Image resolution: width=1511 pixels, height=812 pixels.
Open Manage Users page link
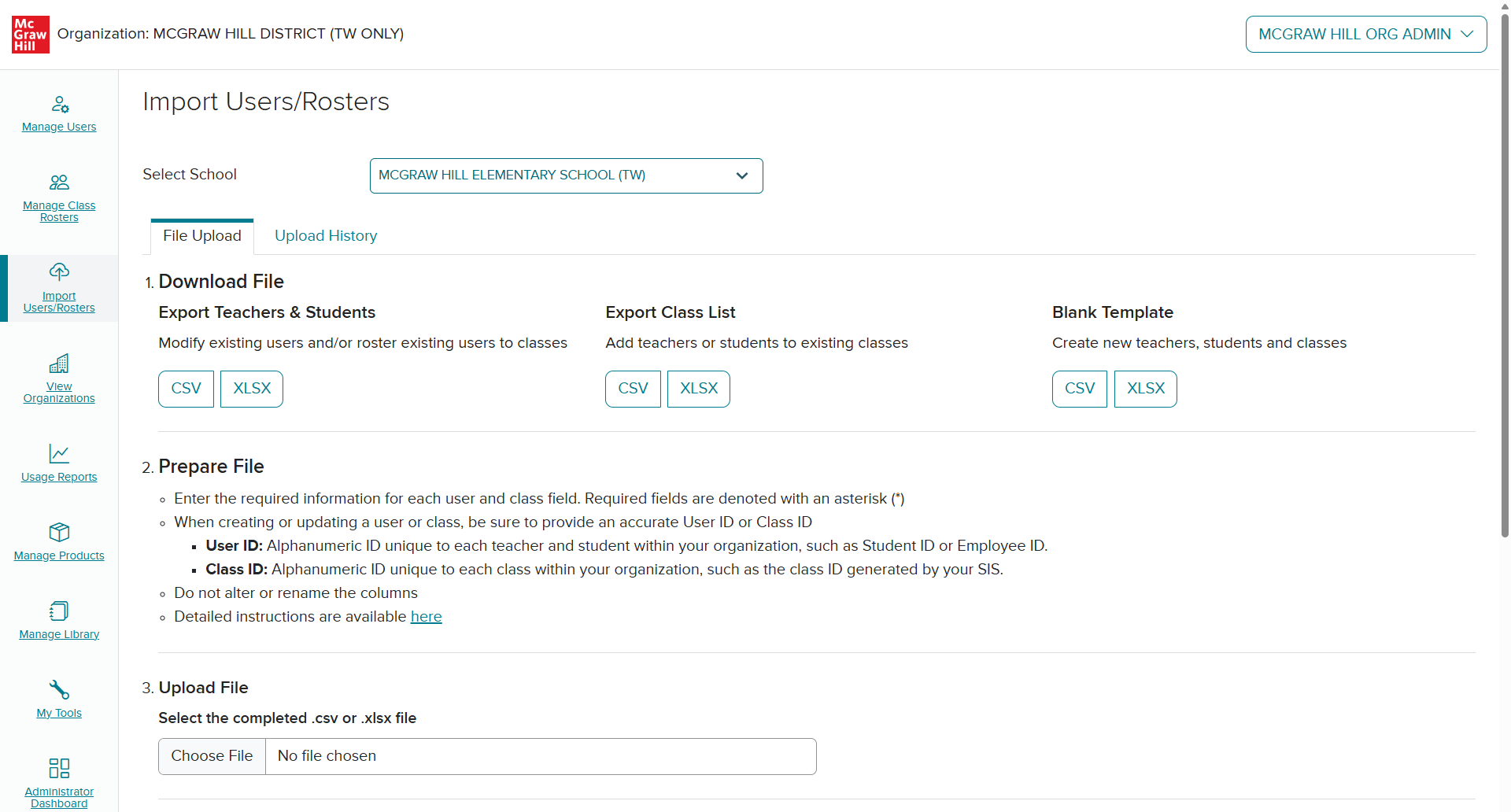click(59, 127)
